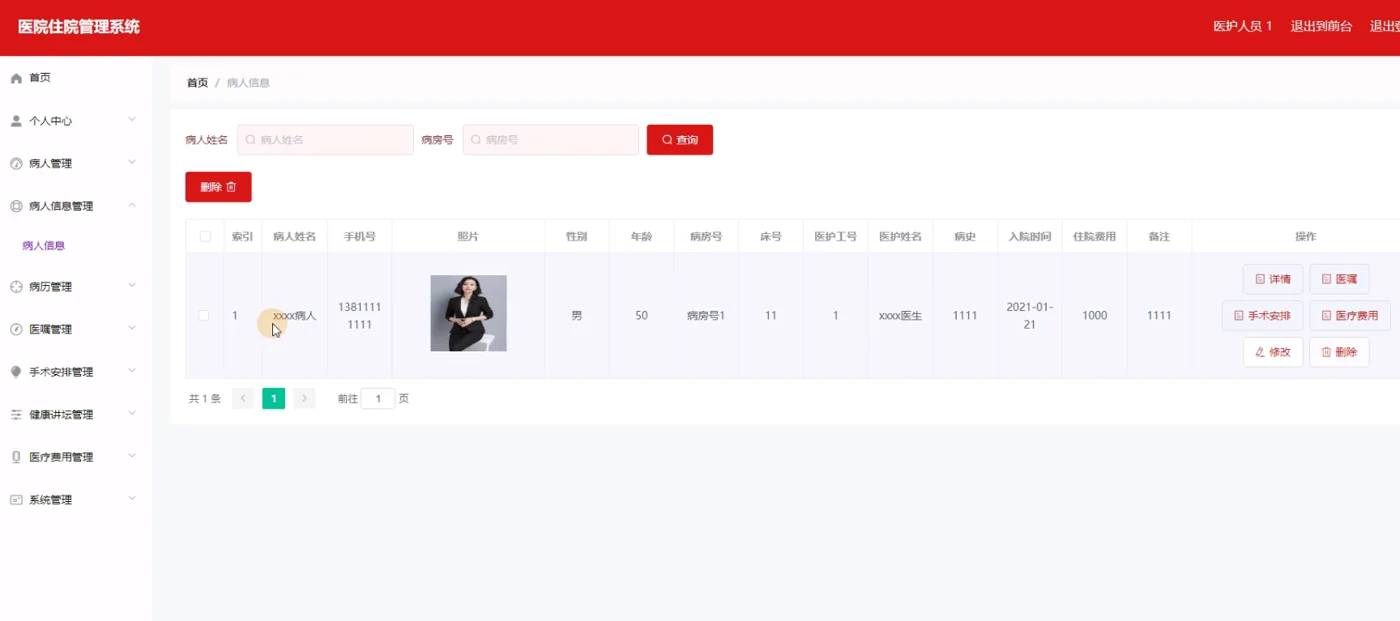Click the trash icon on row 删除 button
Screen dimensions: 1400x621
pyautogui.click(x=1327, y=352)
